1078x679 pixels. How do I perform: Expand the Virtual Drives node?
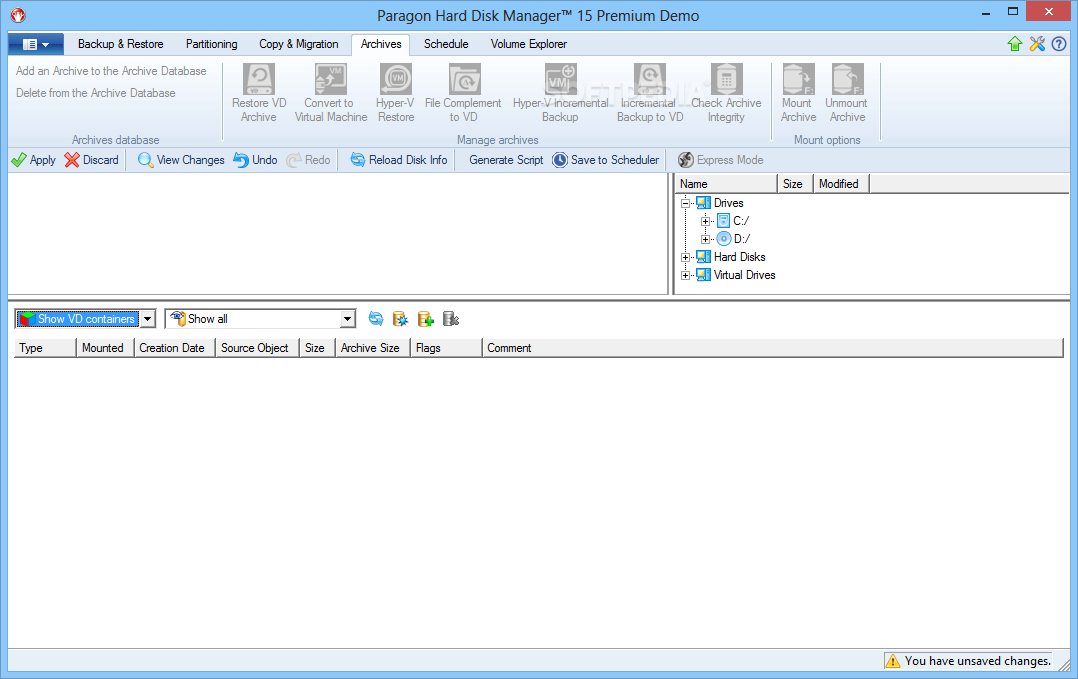[x=685, y=275]
